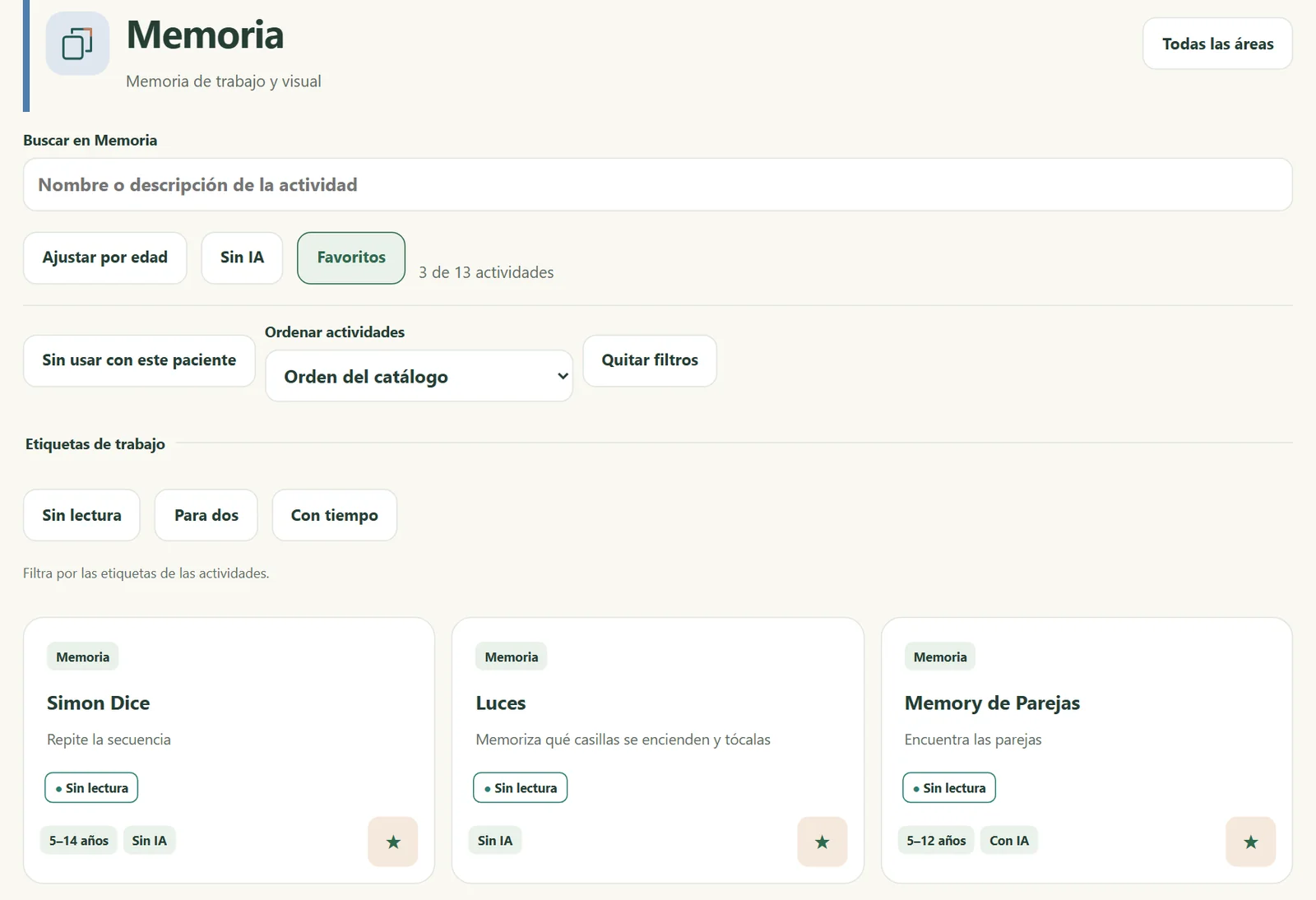Image resolution: width=1316 pixels, height=900 pixels.
Task: Enable the Con tiempo tag filter
Action: point(335,515)
